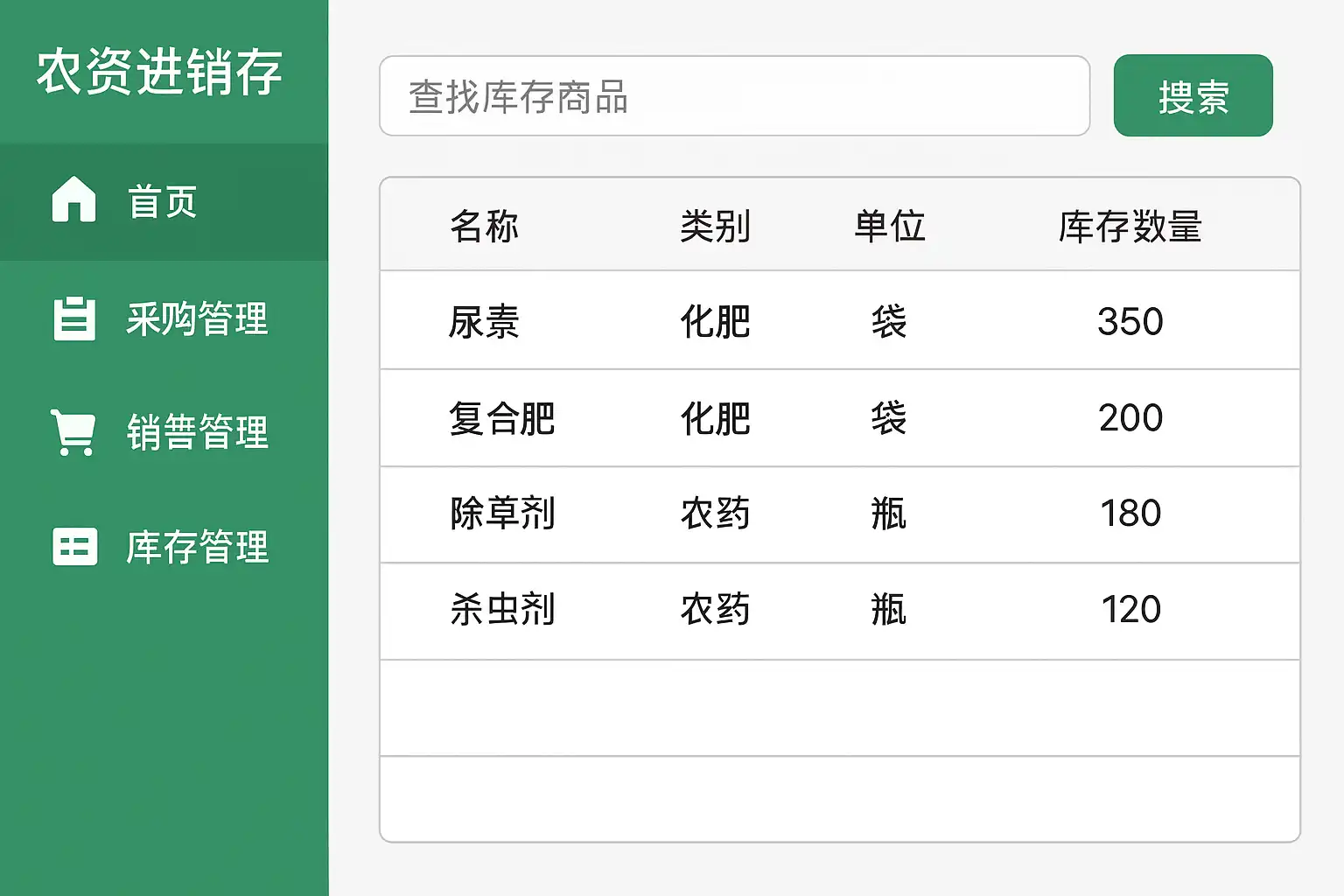Select the 尿素 product row
This screenshot has height=896, width=1344.
point(484,321)
